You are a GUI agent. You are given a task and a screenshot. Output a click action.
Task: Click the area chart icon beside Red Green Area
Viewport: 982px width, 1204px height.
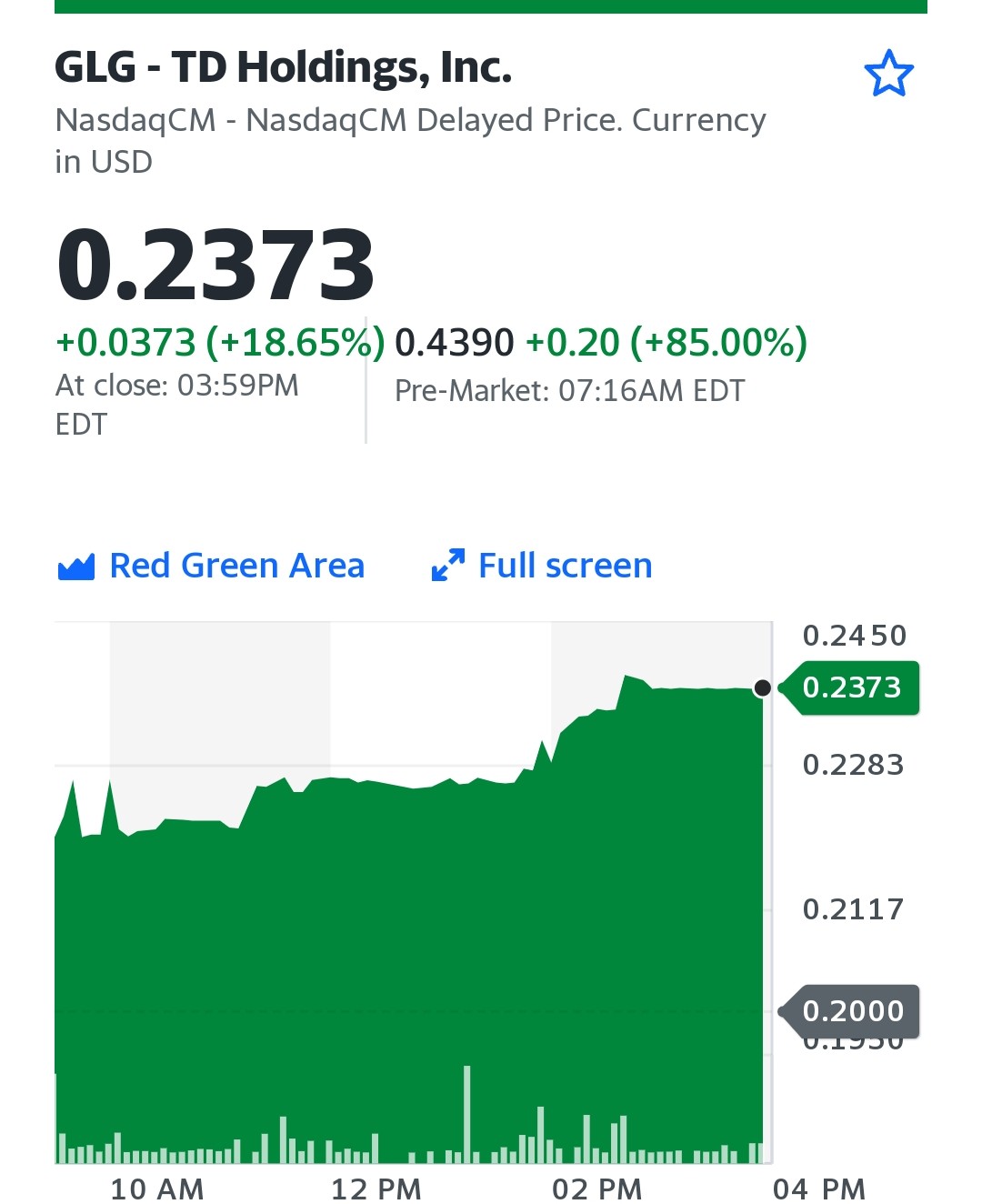76,567
